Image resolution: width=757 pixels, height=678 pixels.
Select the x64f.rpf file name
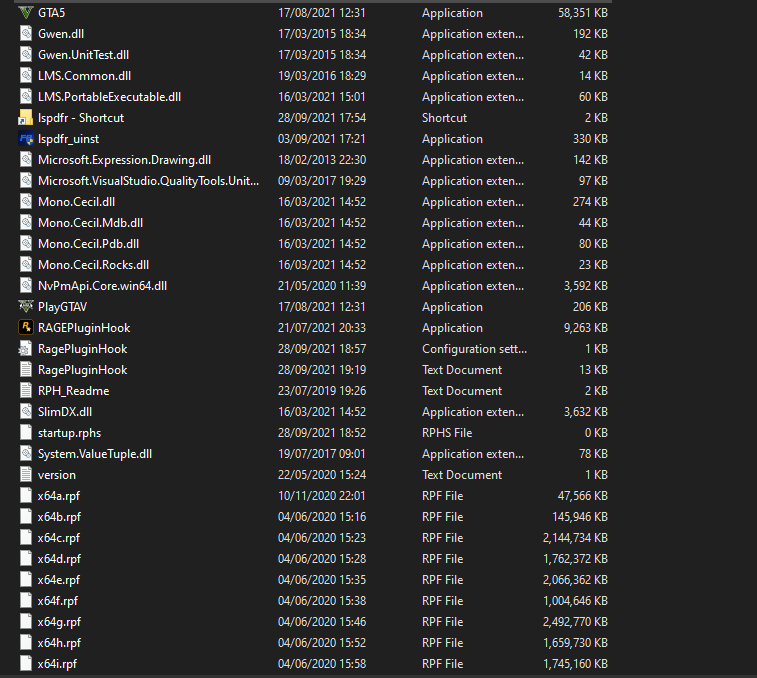[x=58, y=601]
